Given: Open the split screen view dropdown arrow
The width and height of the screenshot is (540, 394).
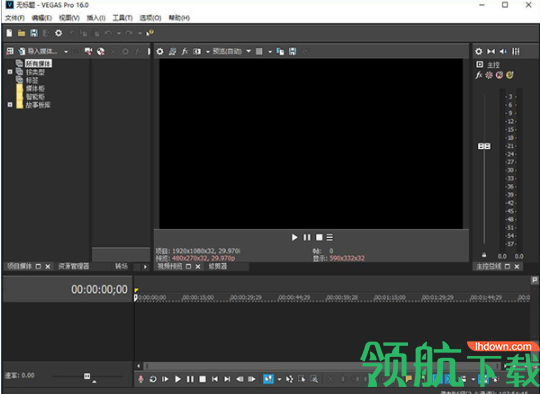Looking at the screenshot, I should point(208,52).
